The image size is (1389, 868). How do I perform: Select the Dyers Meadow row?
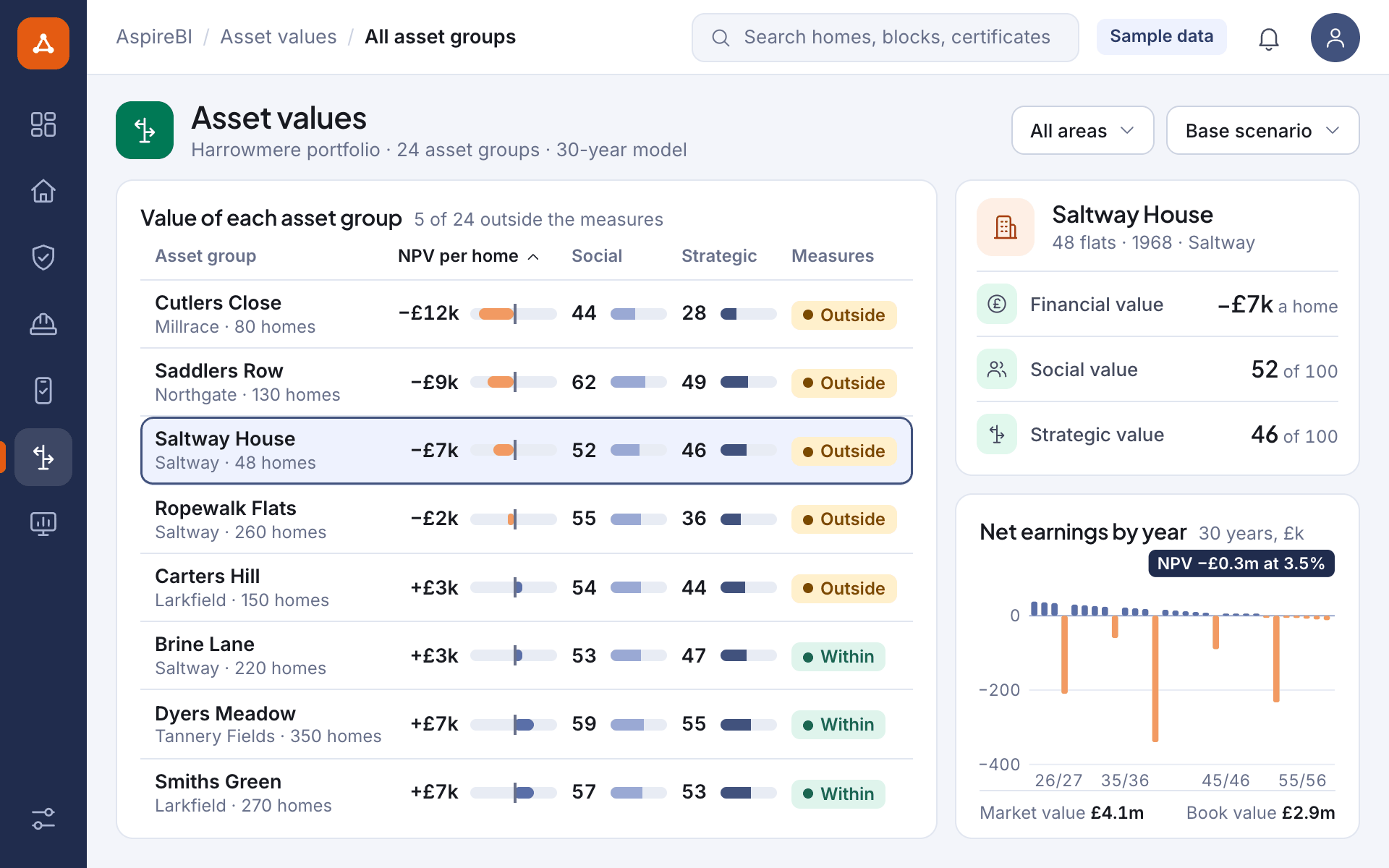click(x=527, y=724)
